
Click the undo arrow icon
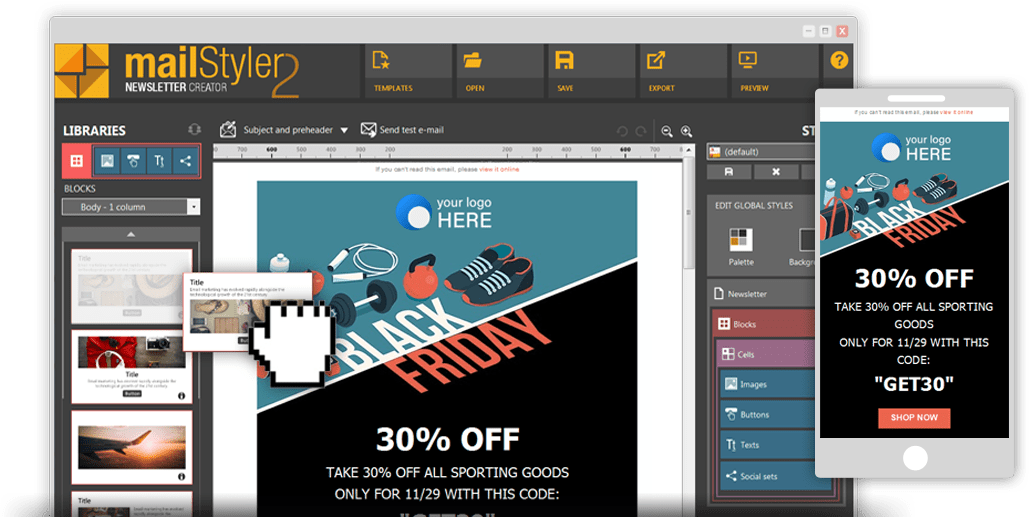[622, 131]
